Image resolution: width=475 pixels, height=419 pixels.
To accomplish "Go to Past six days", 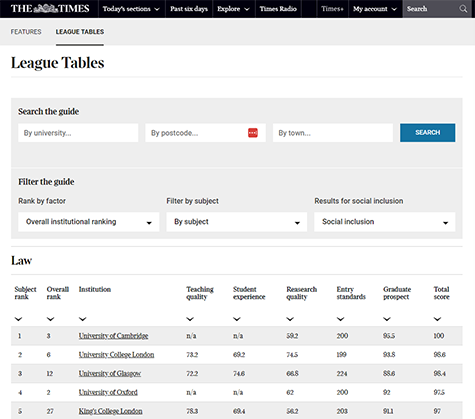I will pyautogui.click(x=189, y=9).
